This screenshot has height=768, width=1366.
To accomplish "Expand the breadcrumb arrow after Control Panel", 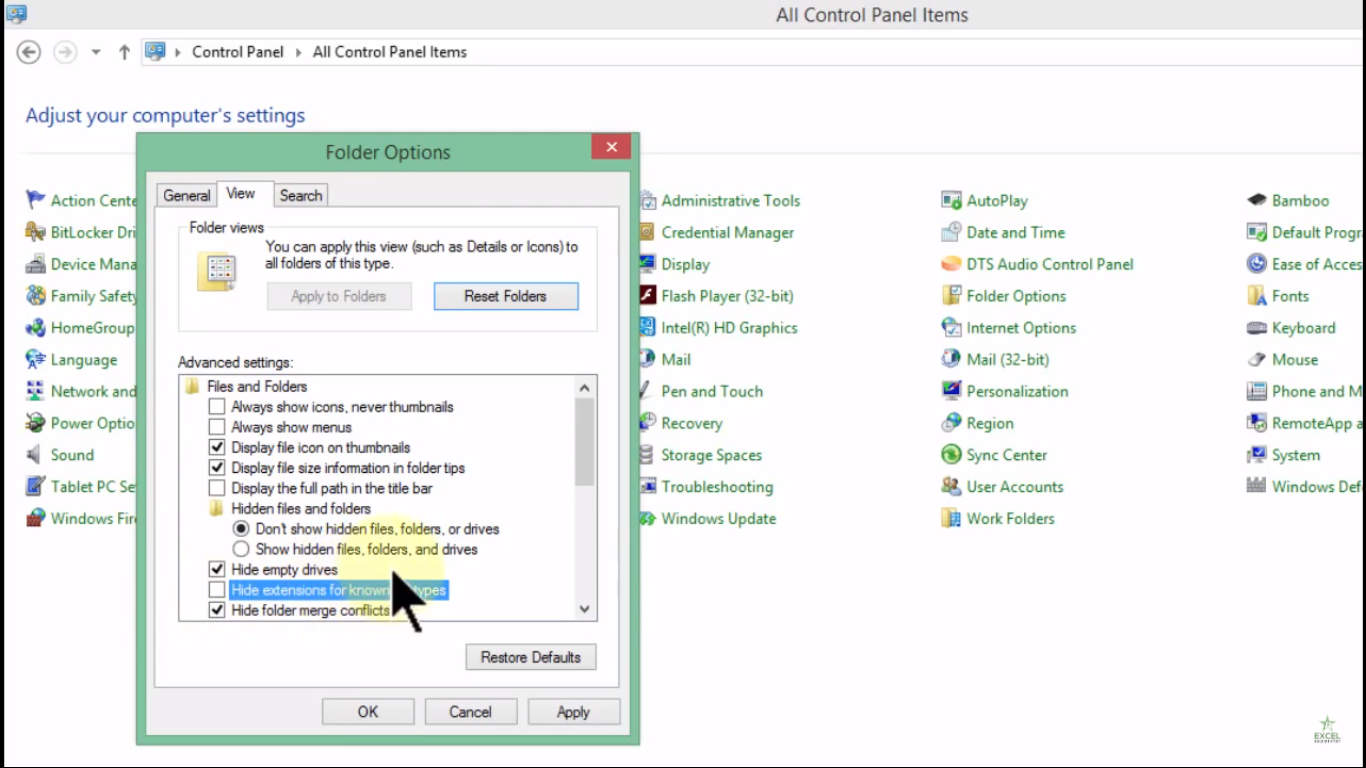I will [x=298, y=52].
